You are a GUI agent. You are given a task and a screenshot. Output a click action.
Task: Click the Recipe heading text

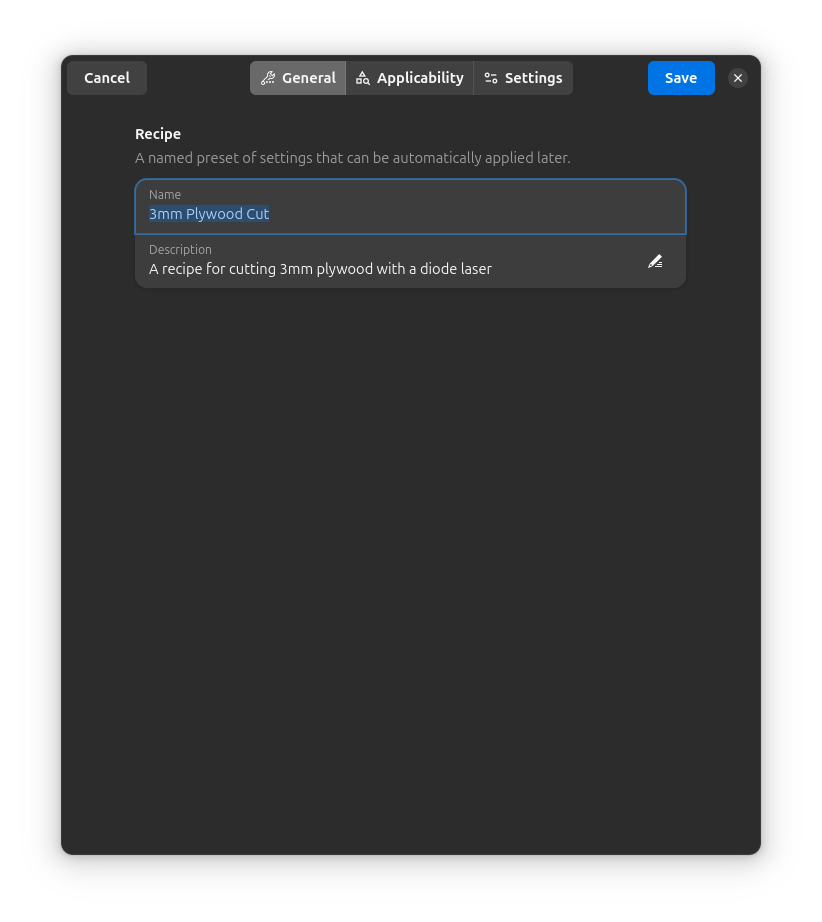click(x=158, y=133)
